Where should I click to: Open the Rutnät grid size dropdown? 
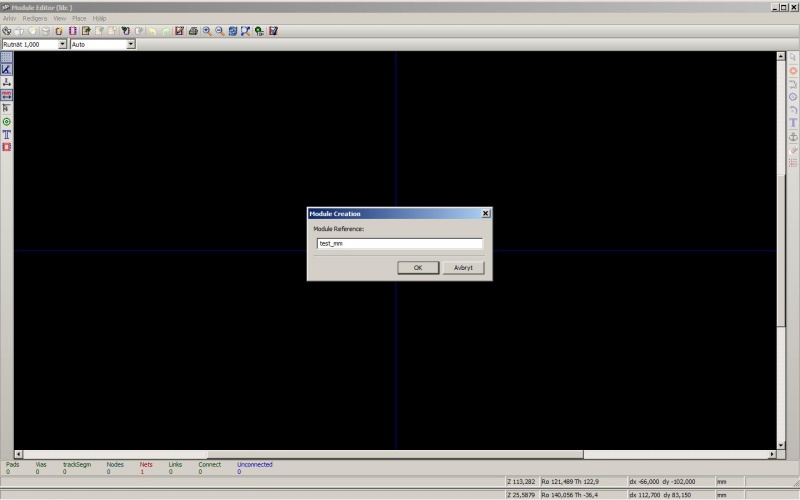click(x=62, y=44)
